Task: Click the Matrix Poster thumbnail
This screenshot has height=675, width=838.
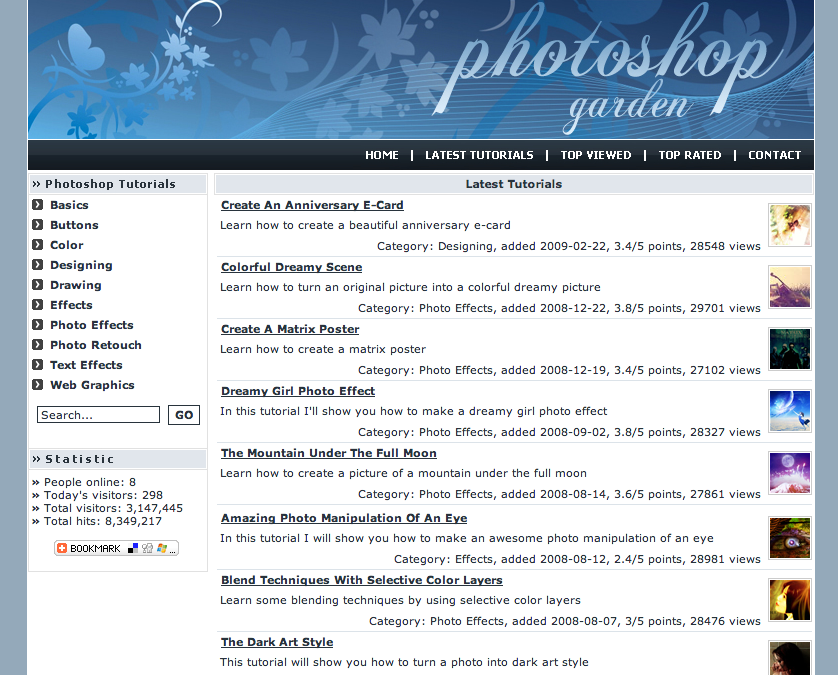Action: point(790,350)
